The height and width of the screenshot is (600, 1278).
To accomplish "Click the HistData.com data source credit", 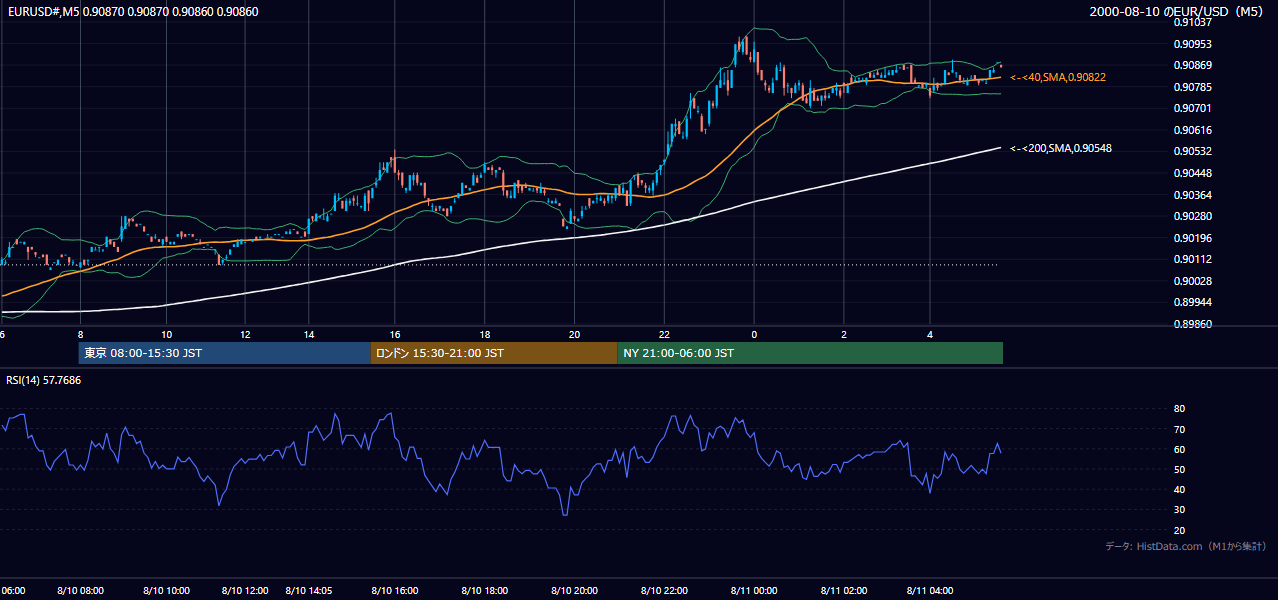I will click(x=1185, y=546).
